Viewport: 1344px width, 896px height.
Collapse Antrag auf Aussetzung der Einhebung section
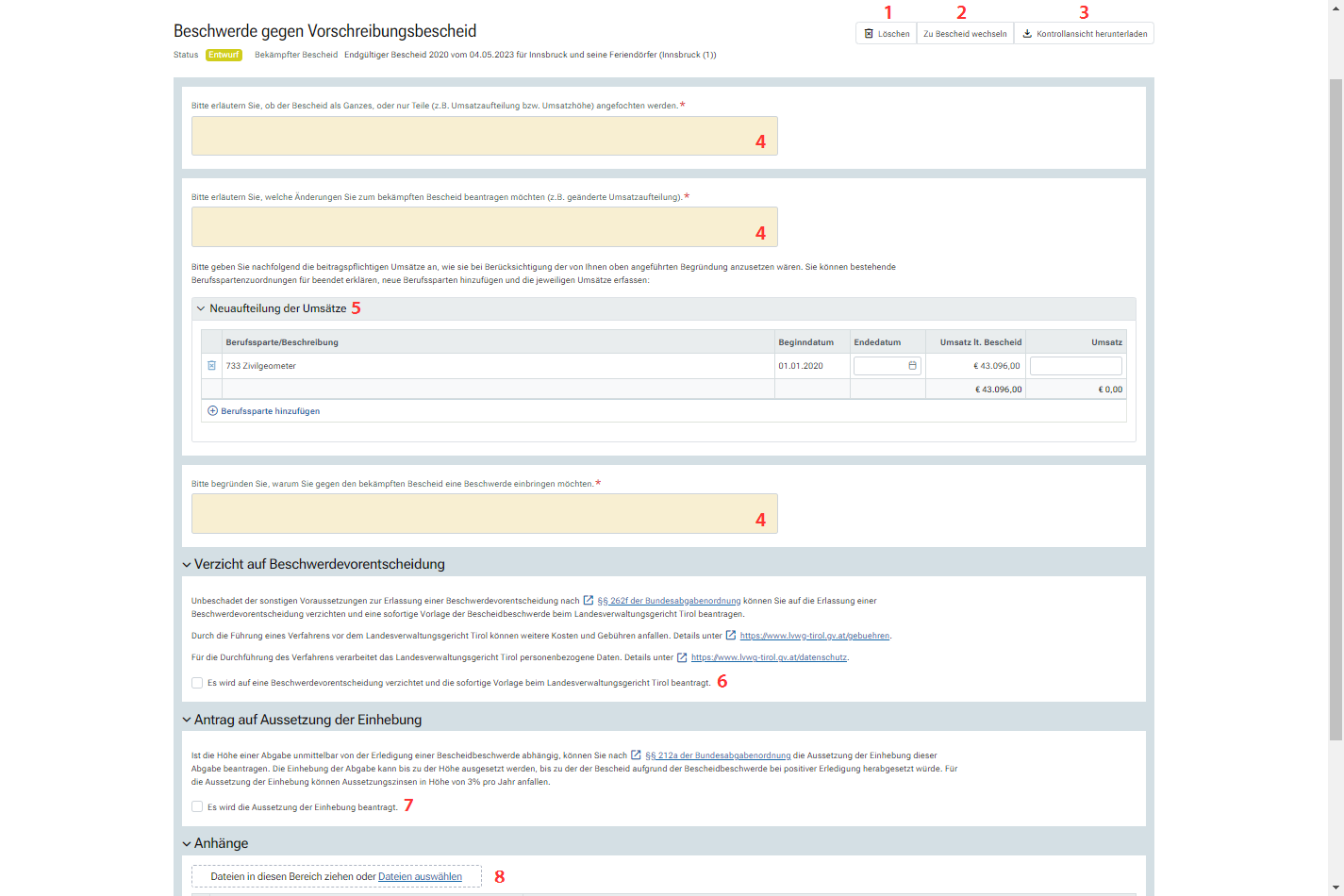[x=187, y=721]
